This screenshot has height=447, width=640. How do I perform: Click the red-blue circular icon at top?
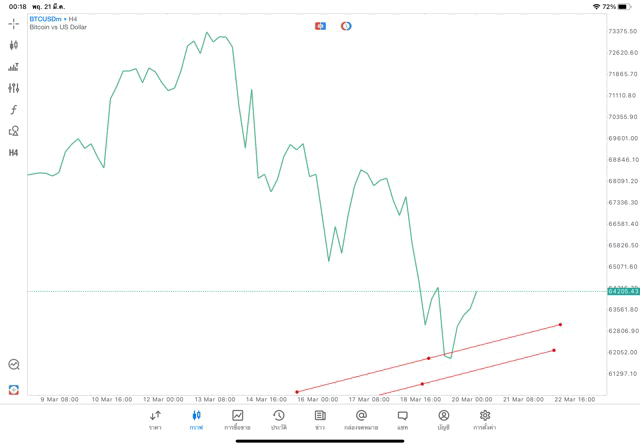(x=346, y=26)
